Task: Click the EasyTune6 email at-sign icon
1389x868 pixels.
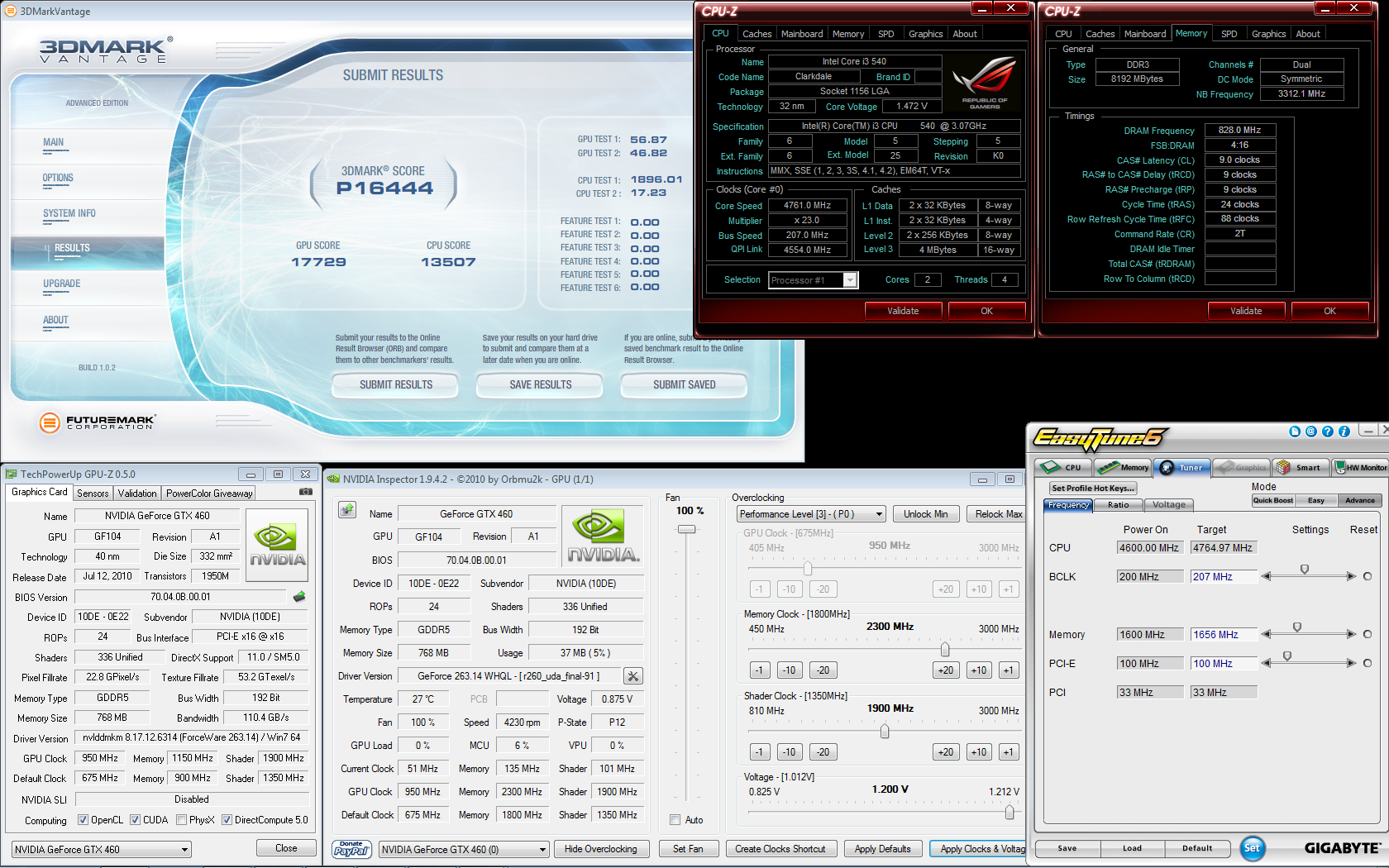Action: [1311, 432]
